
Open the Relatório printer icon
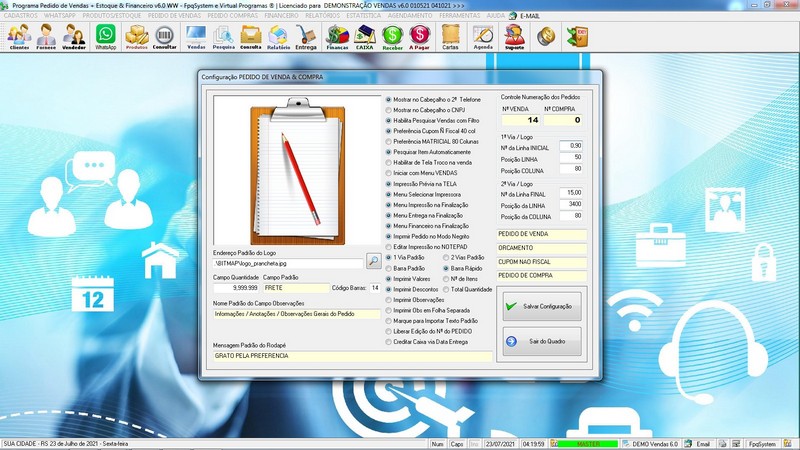(x=278, y=37)
